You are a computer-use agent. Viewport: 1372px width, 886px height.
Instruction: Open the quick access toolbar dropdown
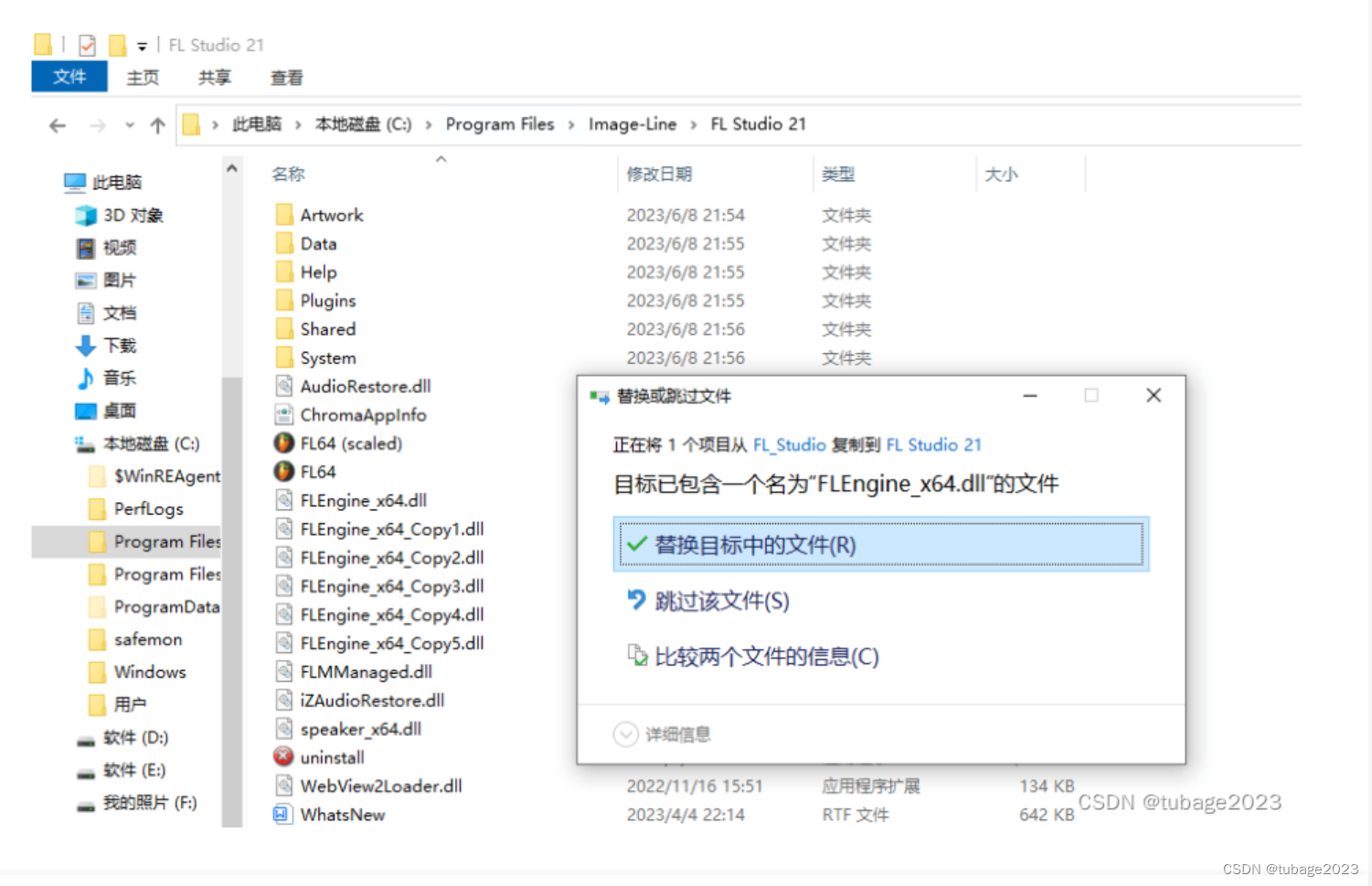142,46
